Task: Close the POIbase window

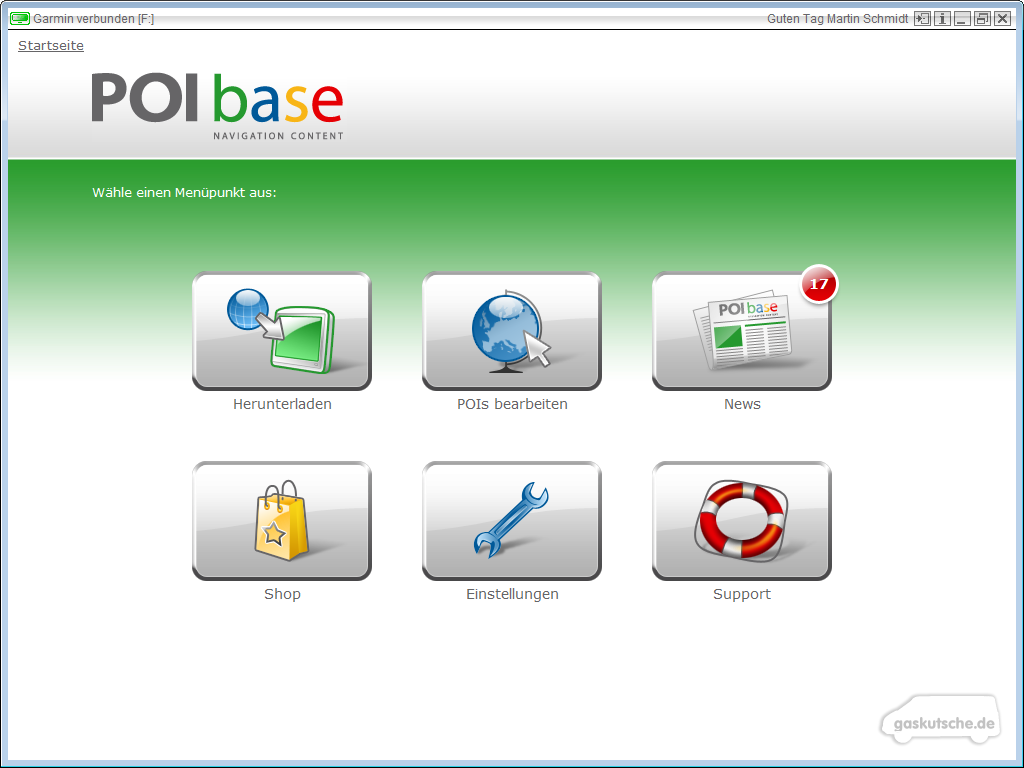Action: click(x=1002, y=18)
